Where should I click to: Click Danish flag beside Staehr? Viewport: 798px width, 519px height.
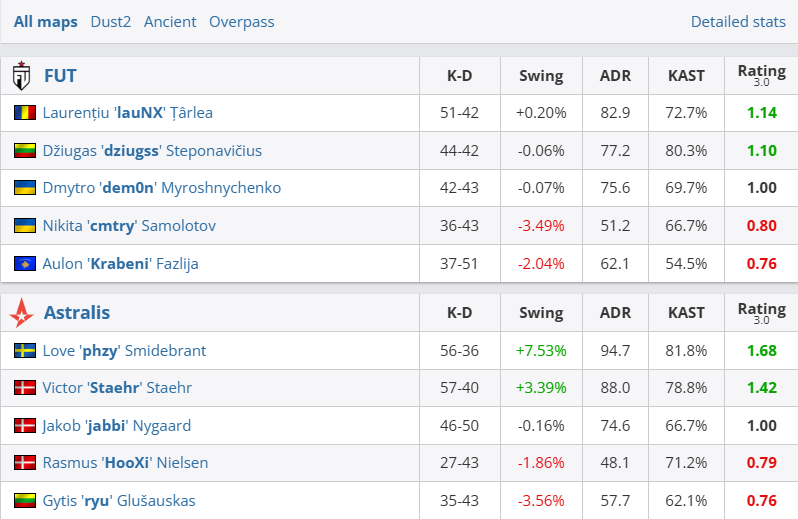(x=25, y=388)
